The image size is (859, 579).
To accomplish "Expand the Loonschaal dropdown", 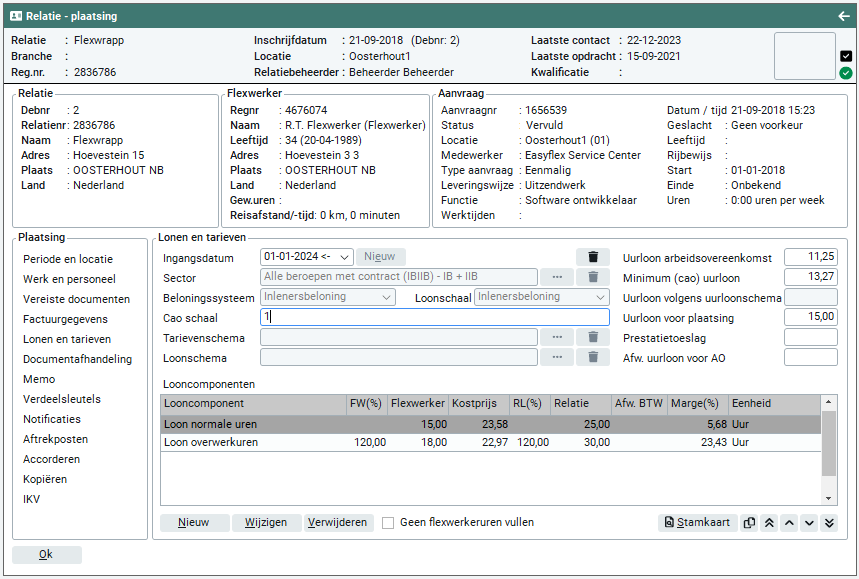I will pos(600,297).
